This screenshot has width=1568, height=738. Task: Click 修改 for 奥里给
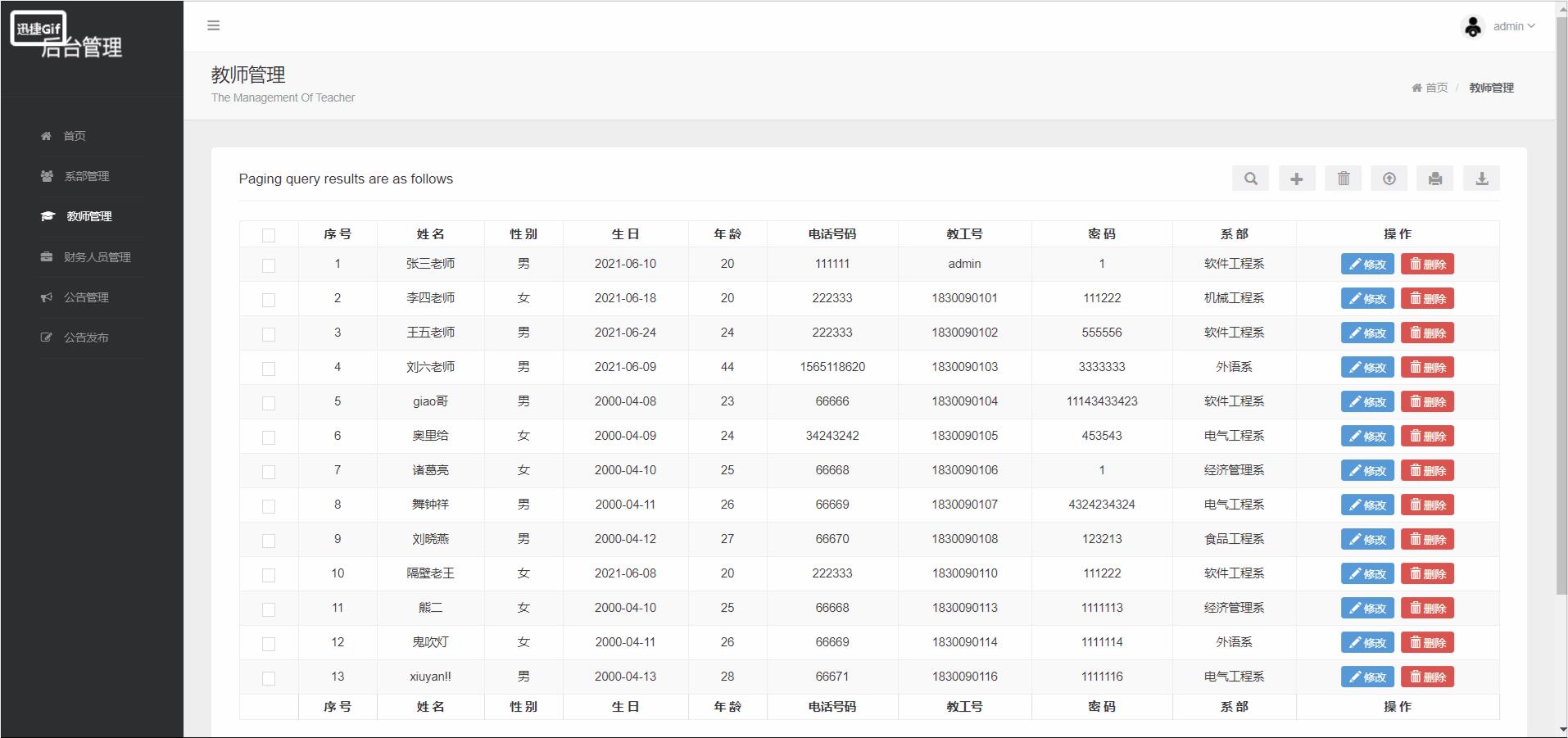pyautogui.click(x=1367, y=437)
